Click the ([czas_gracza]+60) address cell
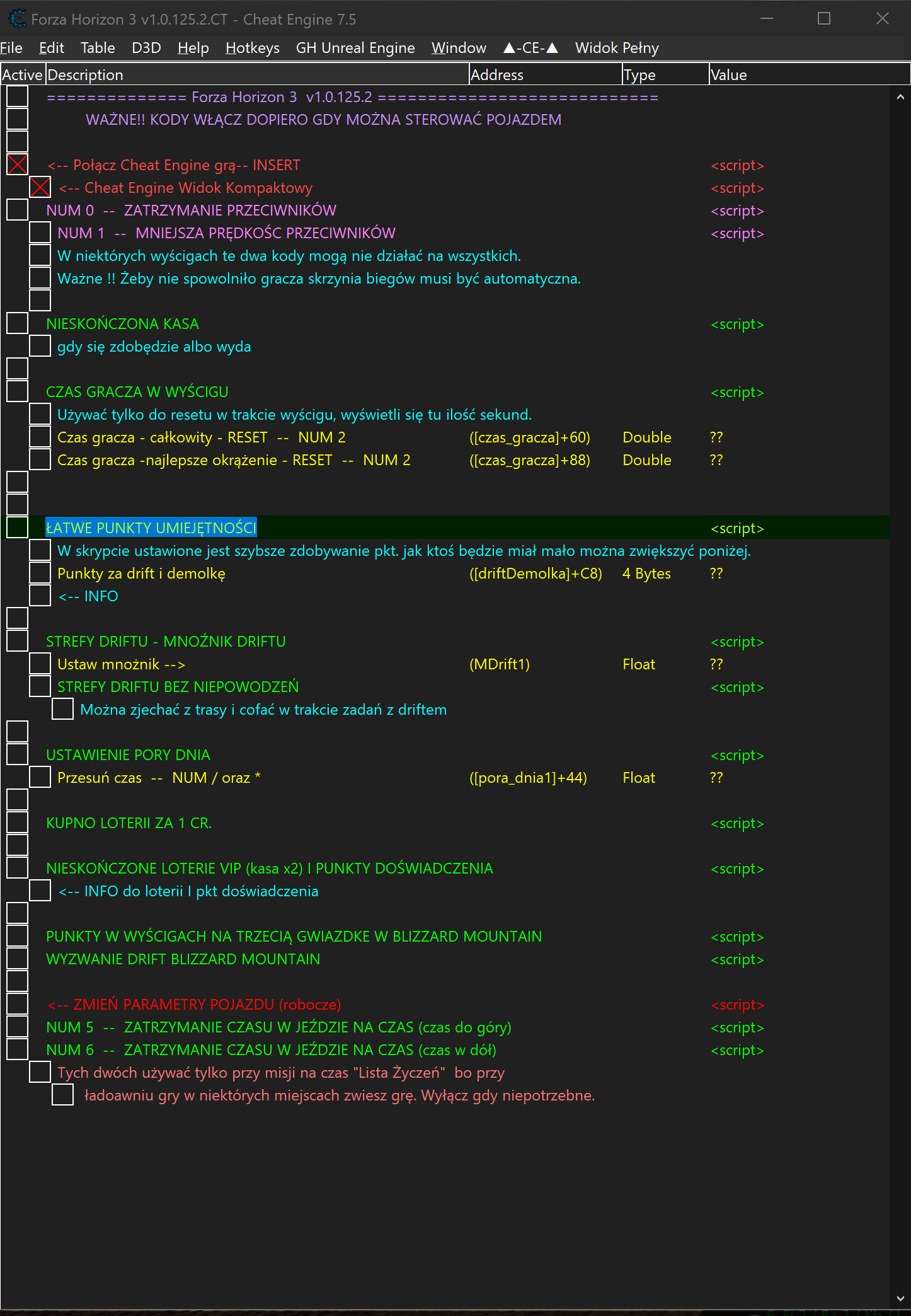 530,437
